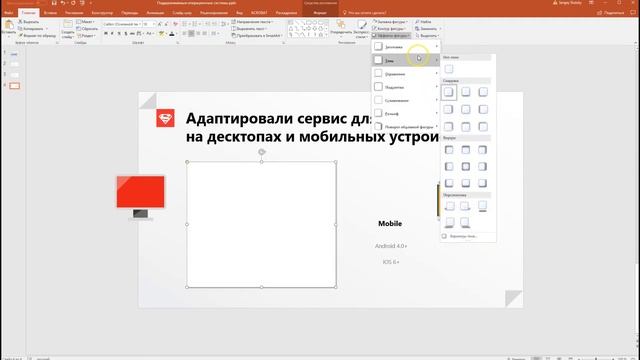
Task: Click the Поделиться share button
Action: coord(611,13)
